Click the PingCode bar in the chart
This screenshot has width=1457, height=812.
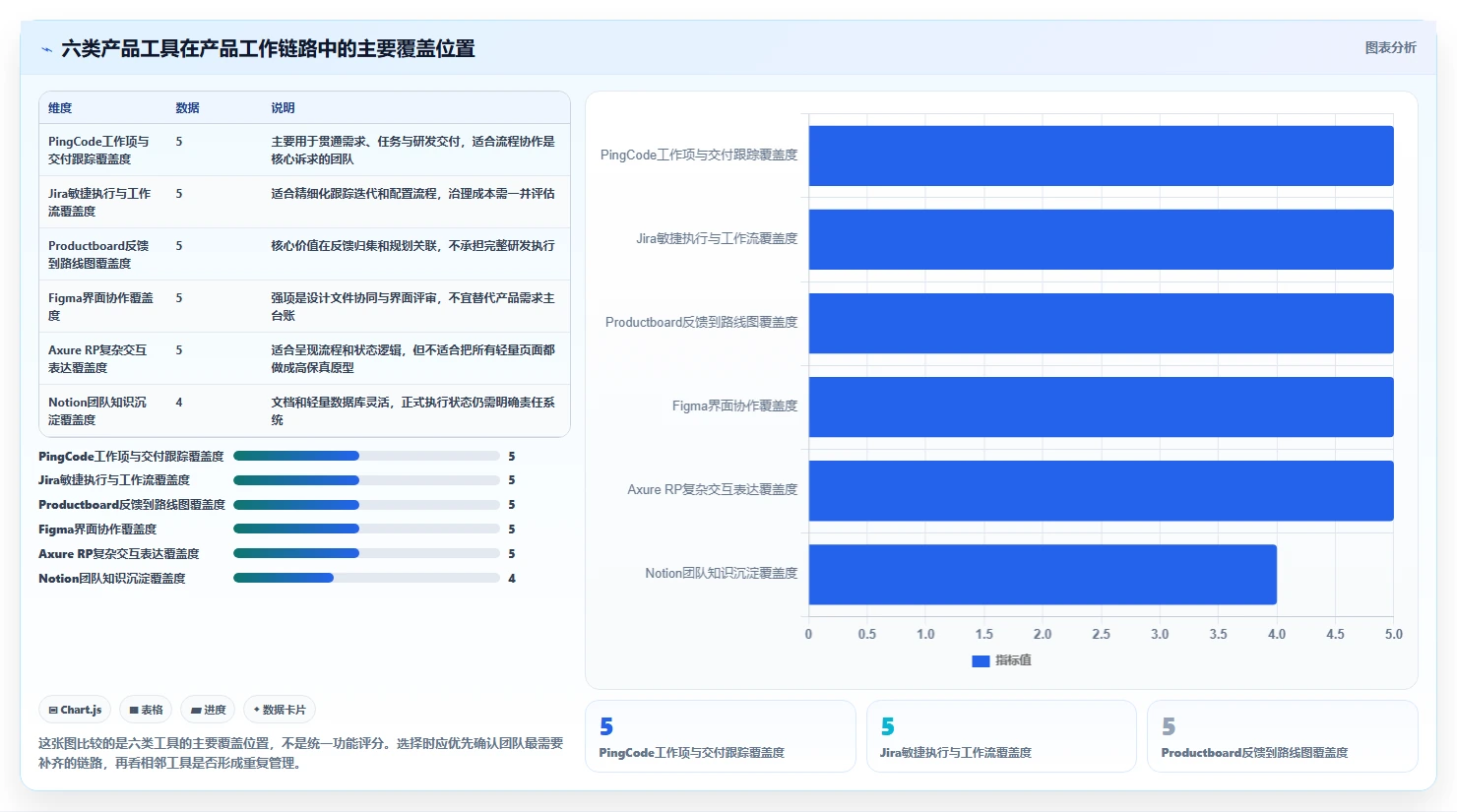pos(1101,156)
